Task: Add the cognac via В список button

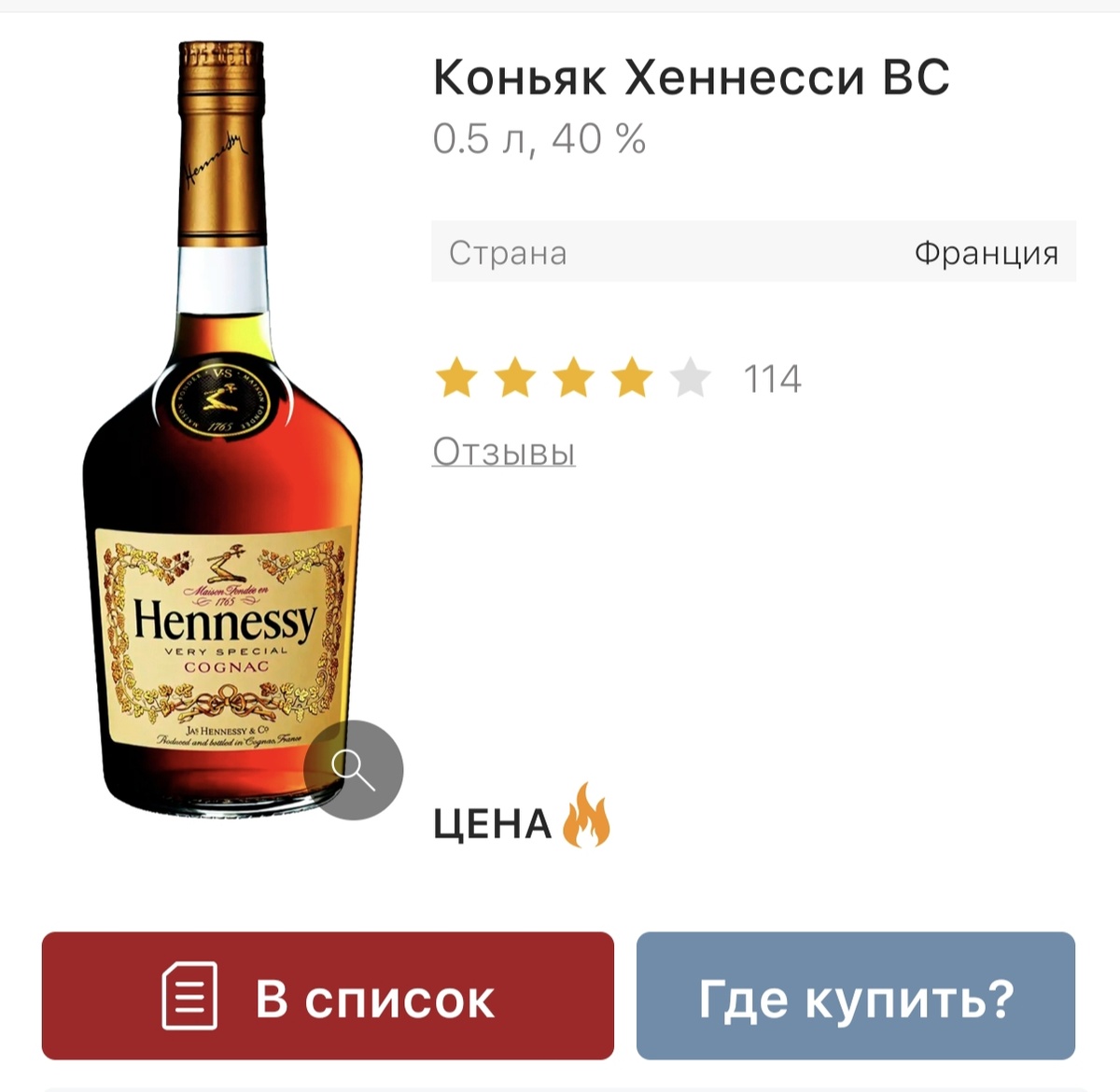Action: point(328,996)
